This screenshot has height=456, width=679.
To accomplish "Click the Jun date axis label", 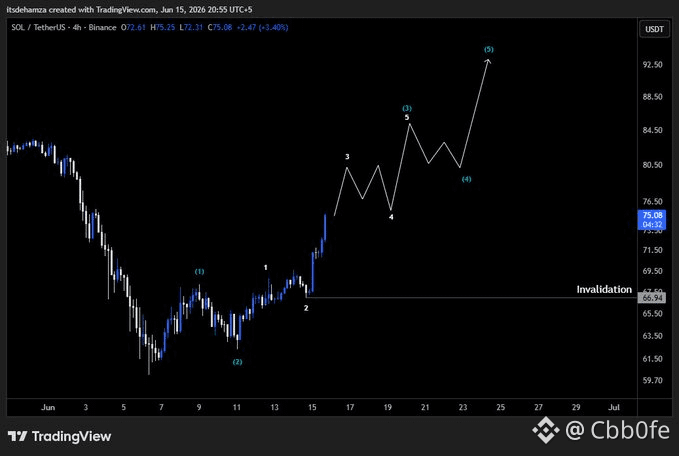I will [x=48, y=407].
